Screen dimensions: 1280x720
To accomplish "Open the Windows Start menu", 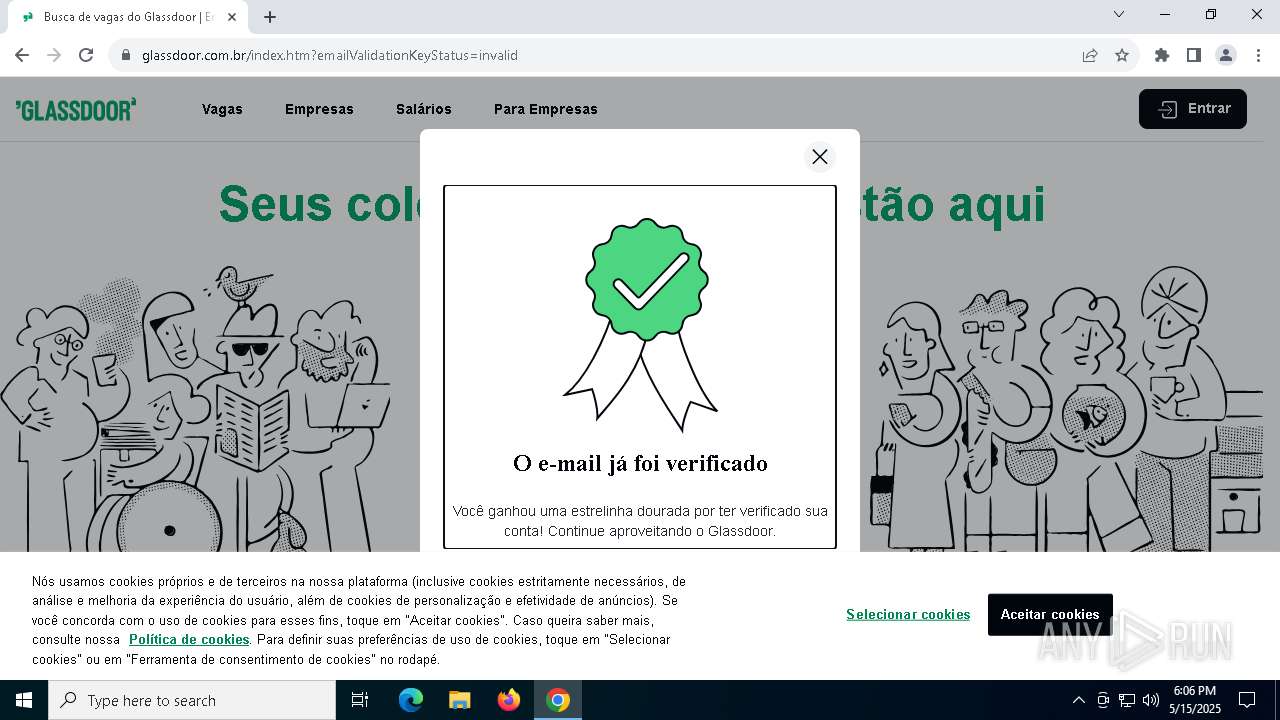I will (x=24, y=700).
